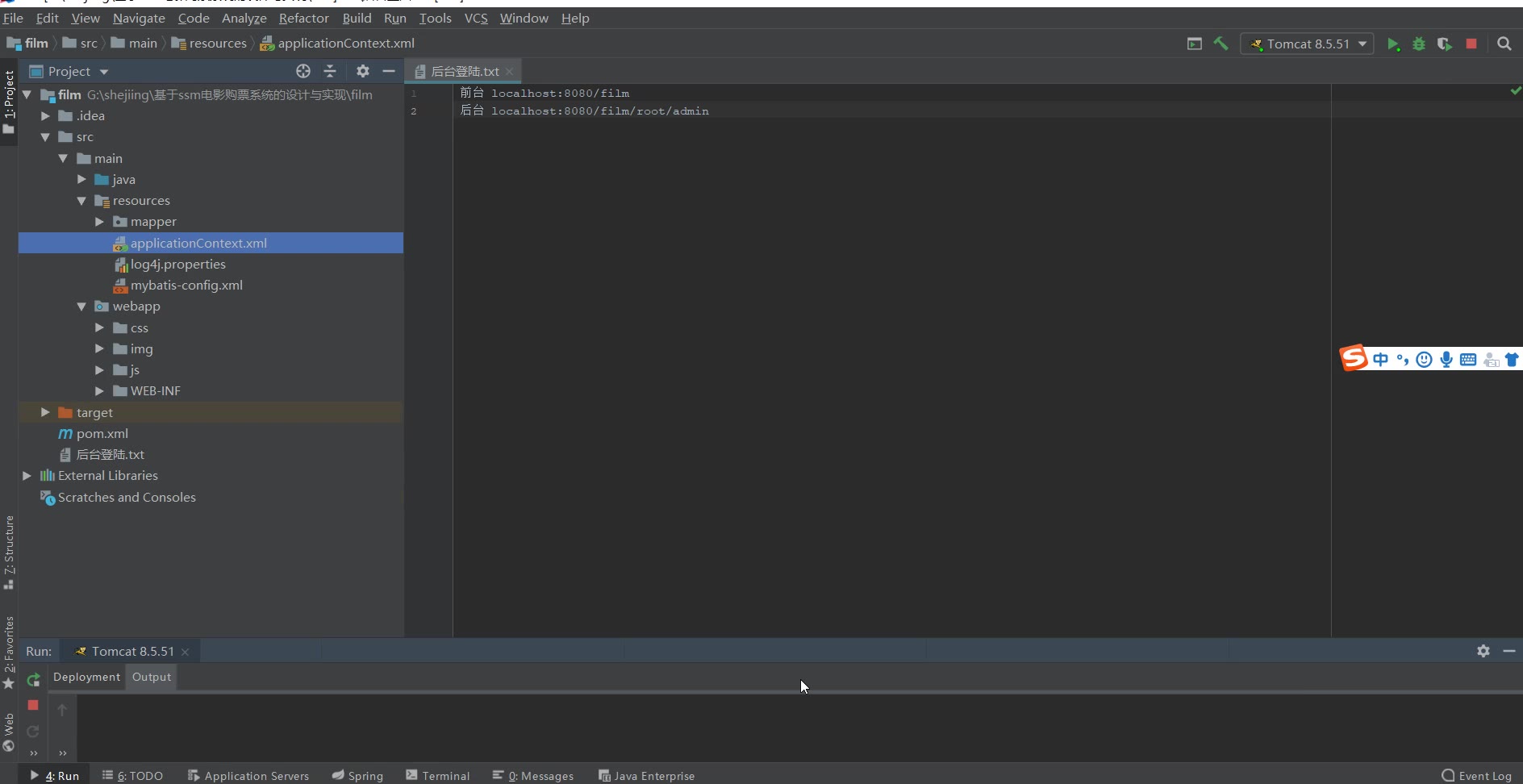This screenshot has height=784, width=1523.
Task: Open the Tomcat 8.5.51 run configuration dropdown
Action: (x=1307, y=44)
